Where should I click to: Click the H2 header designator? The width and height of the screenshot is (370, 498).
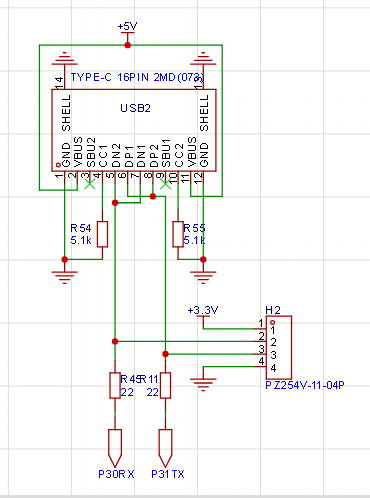[273, 310]
